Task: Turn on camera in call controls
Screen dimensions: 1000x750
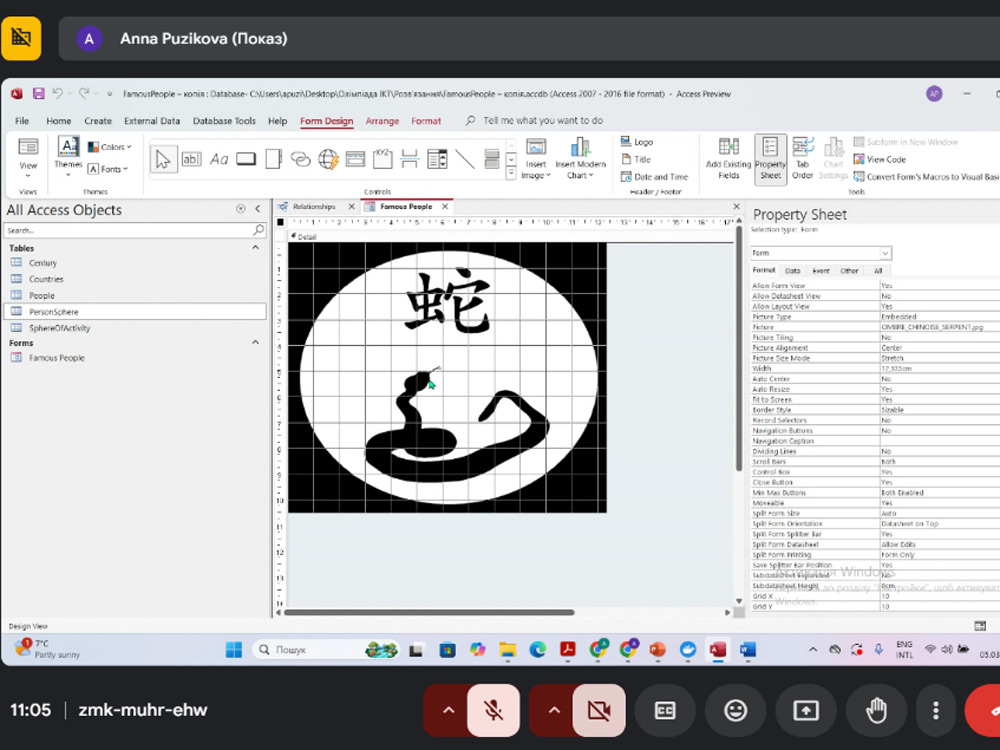Action: pyautogui.click(x=599, y=710)
